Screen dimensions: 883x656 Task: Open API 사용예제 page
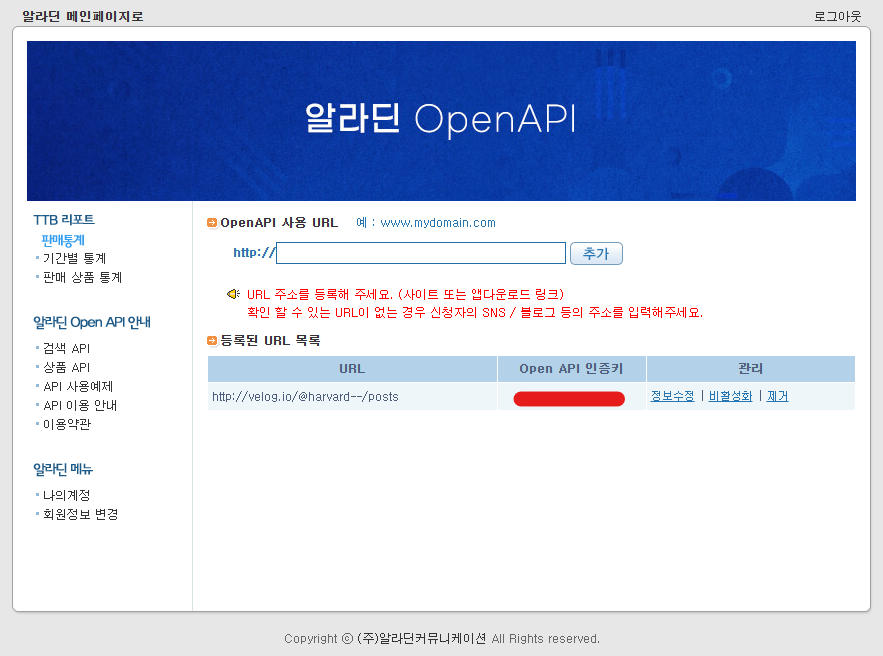click(78, 386)
